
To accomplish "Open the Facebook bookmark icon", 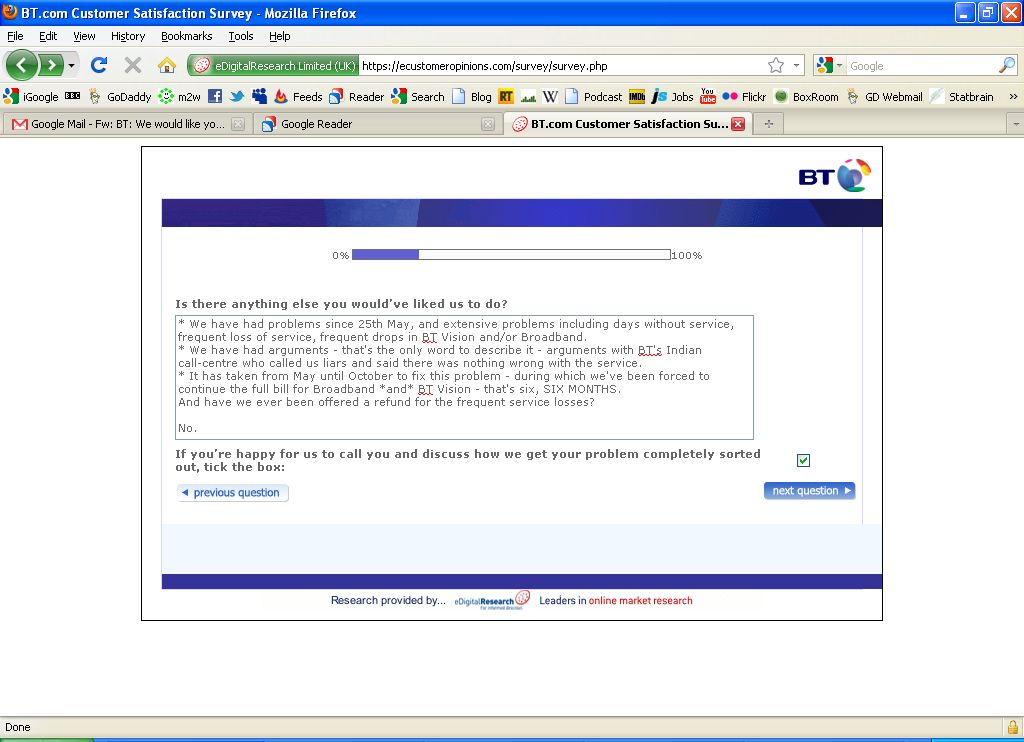I will (x=215, y=97).
